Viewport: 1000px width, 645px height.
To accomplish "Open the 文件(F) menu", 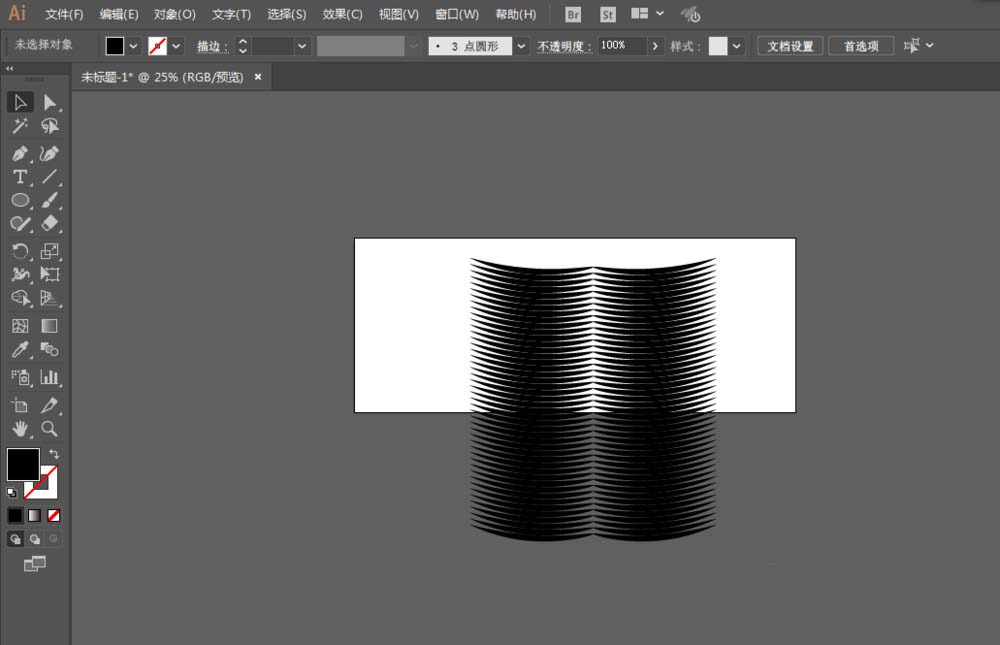I will (x=64, y=14).
